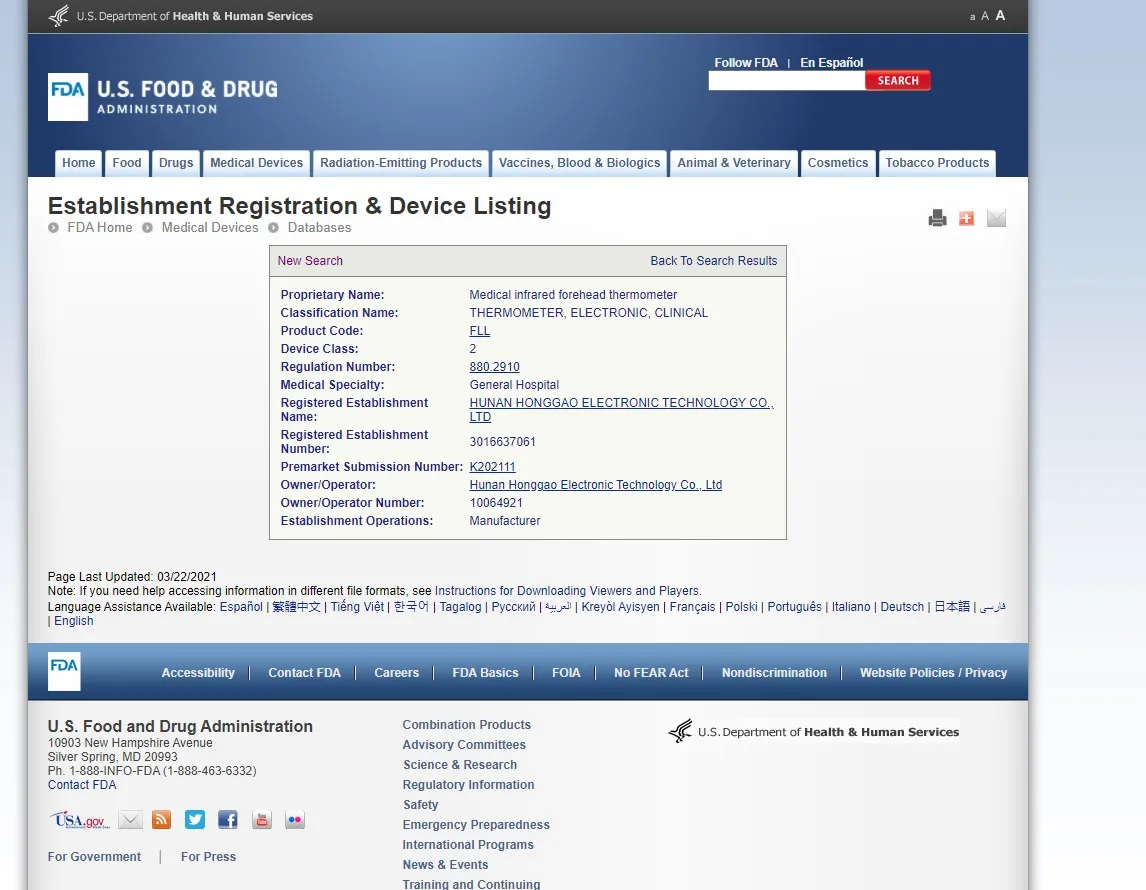Open Emergency Preparedness link
This screenshot has height=890, width=1146.
coord(476,825)
